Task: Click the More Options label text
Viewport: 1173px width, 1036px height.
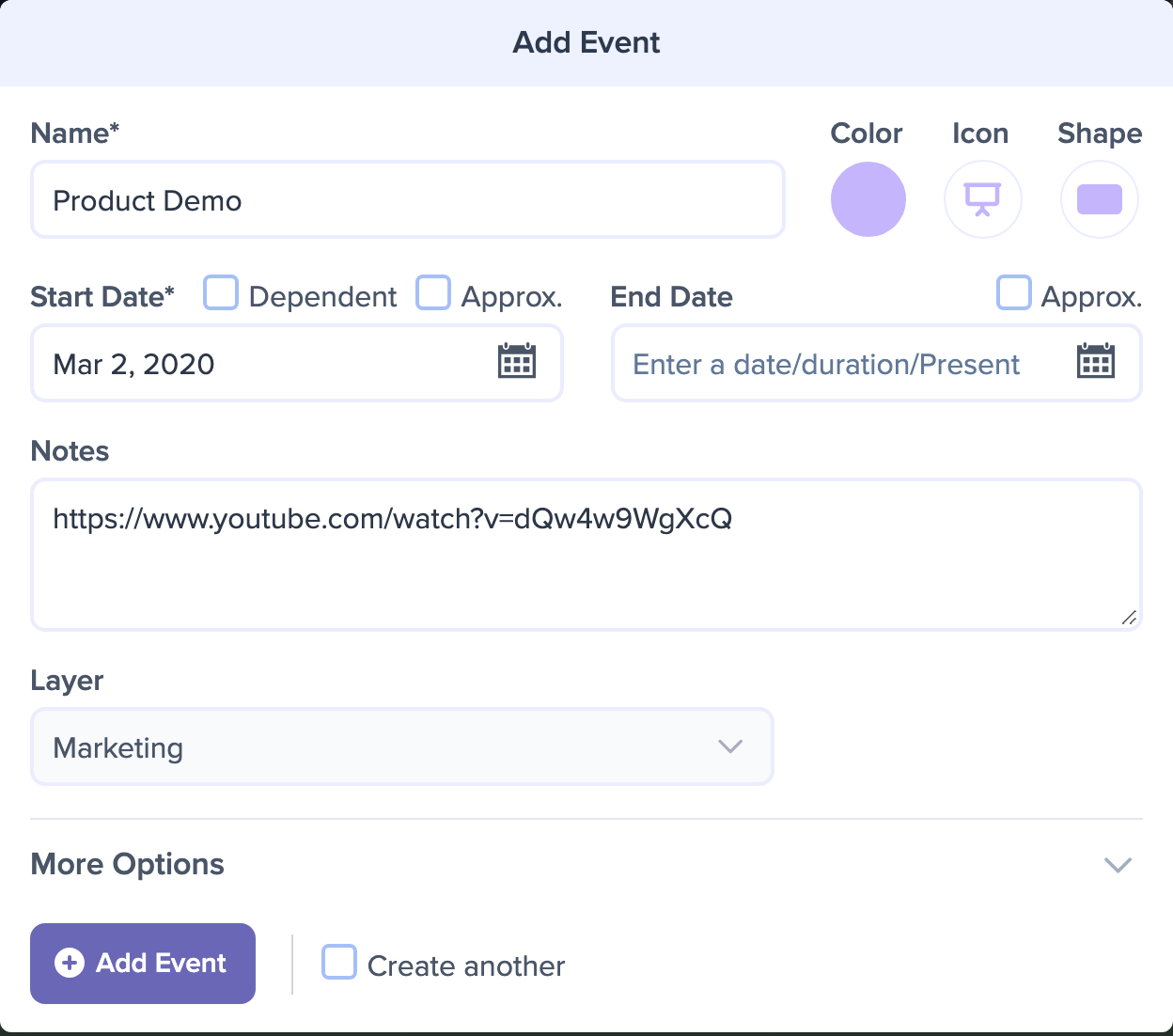Action: coord(128,864)
